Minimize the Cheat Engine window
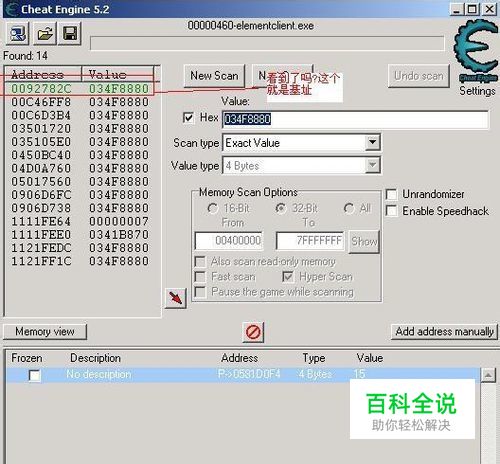This screenshot has height=464, width=500. 456,9
